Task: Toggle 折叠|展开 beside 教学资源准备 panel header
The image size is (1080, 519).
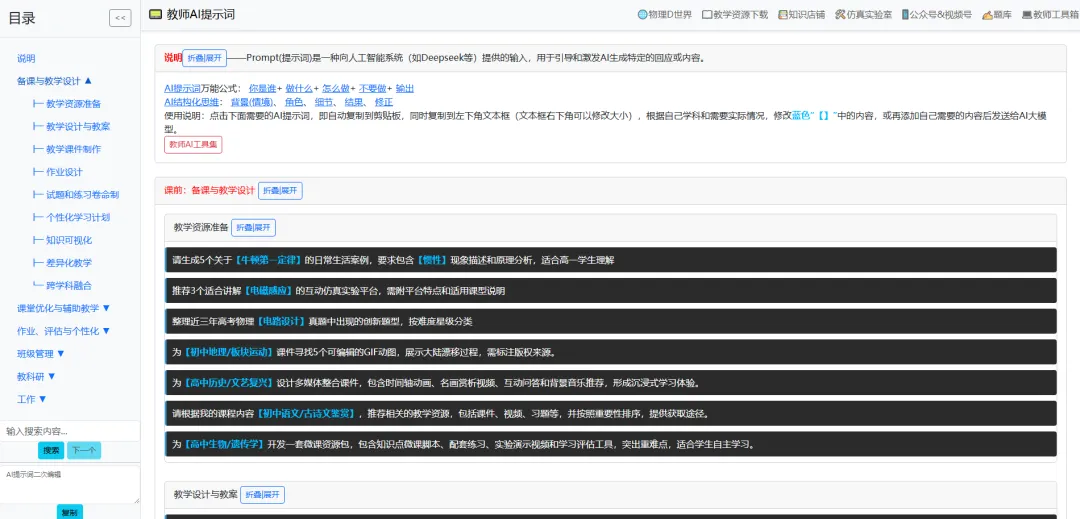Action: point(253,227)
